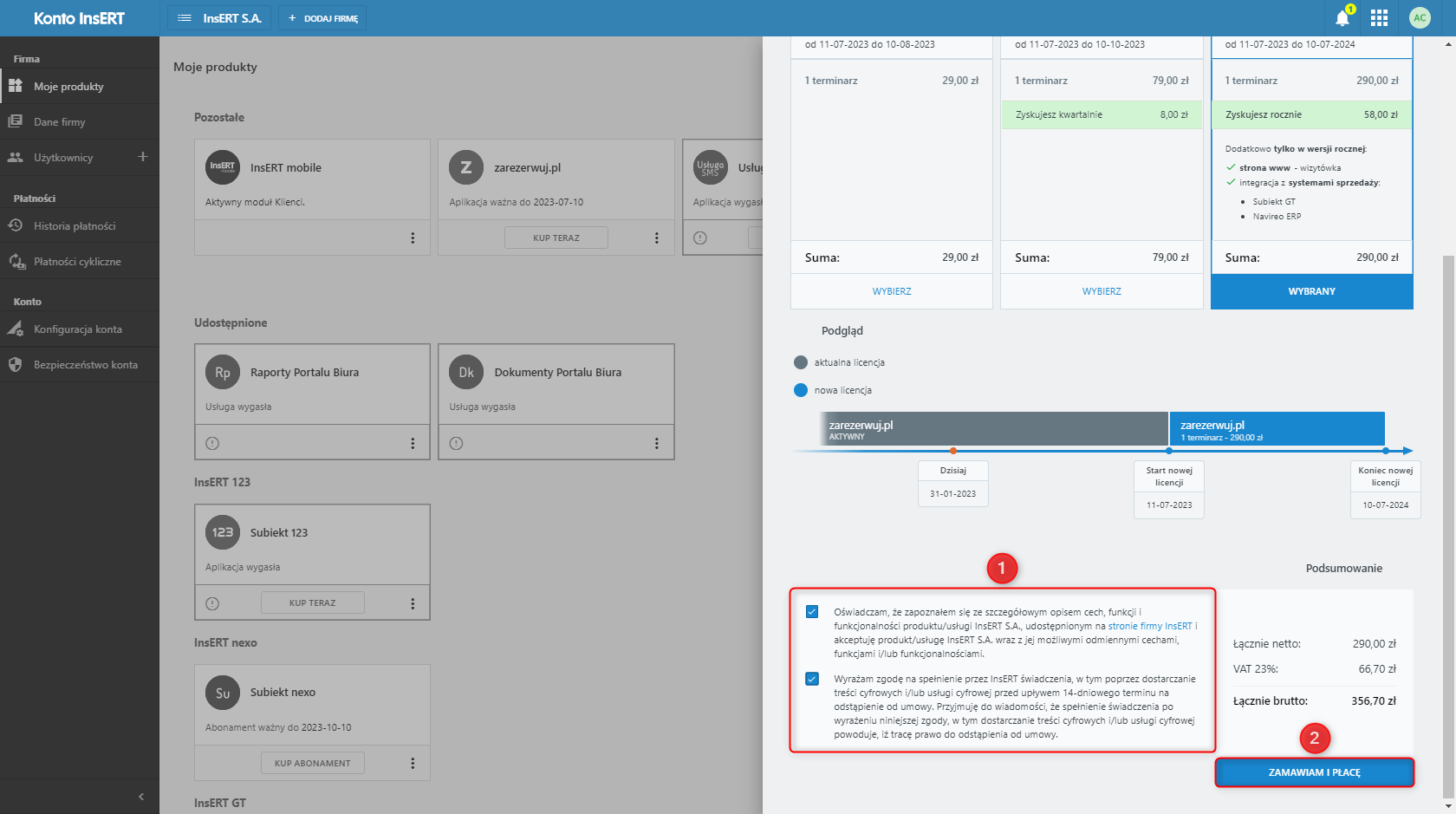Click the Start nowej licencji date 11-07-2023

[x=1169, y=505]
